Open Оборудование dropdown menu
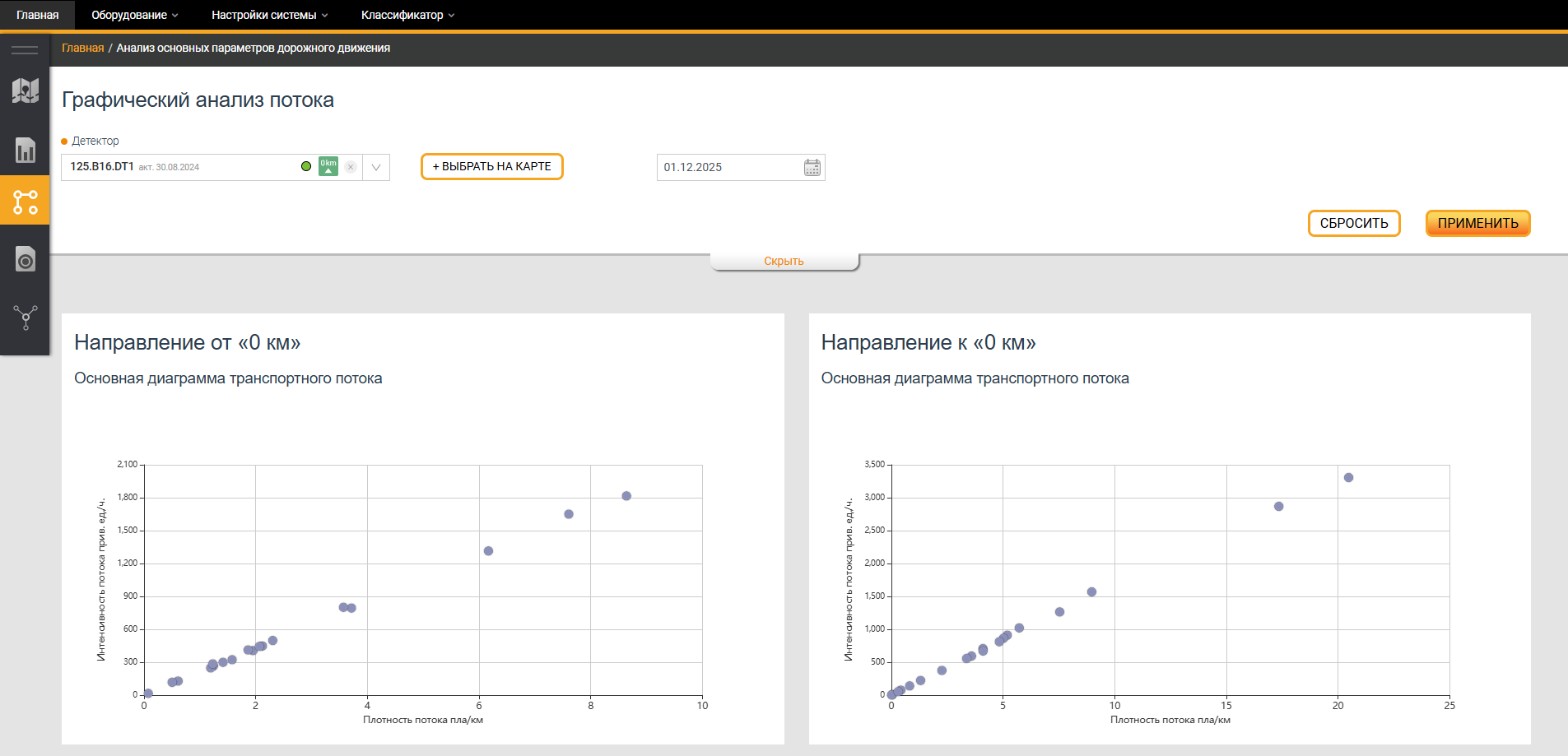The height and width of the screenshot is (756, 1568). pos(134,15)
